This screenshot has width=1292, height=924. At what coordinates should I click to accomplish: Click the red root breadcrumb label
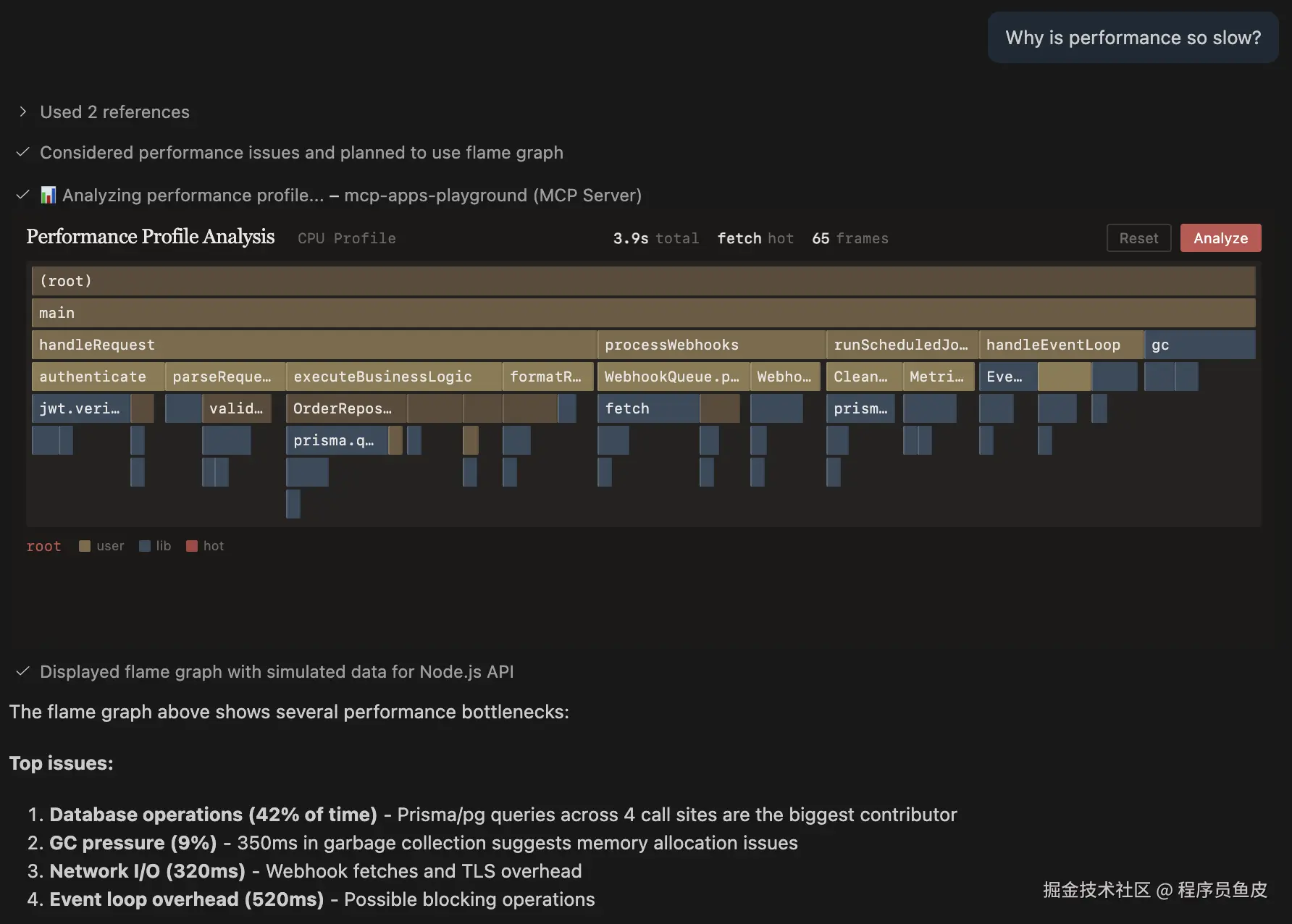43,546
